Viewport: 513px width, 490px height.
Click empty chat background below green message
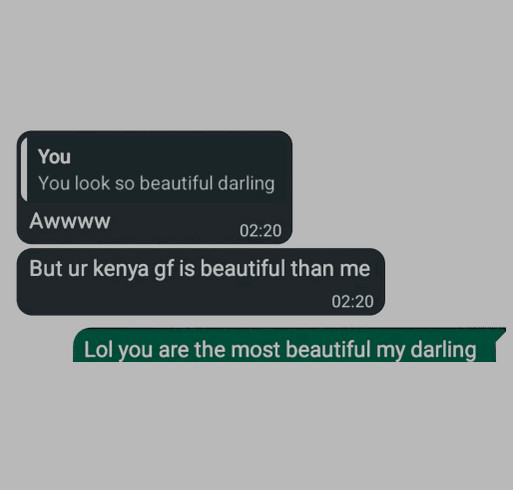[x=256, y=427]
